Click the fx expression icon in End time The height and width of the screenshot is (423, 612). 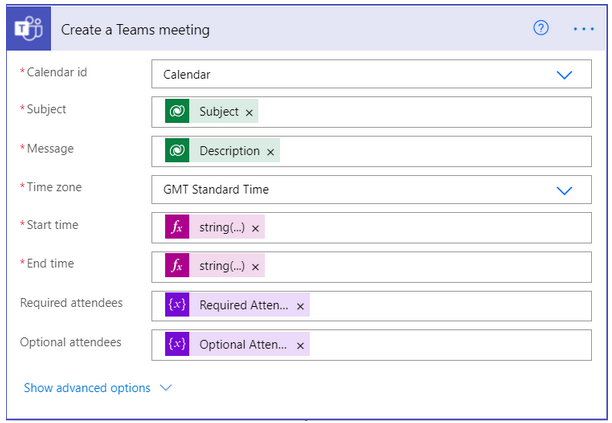click(178, 266)
